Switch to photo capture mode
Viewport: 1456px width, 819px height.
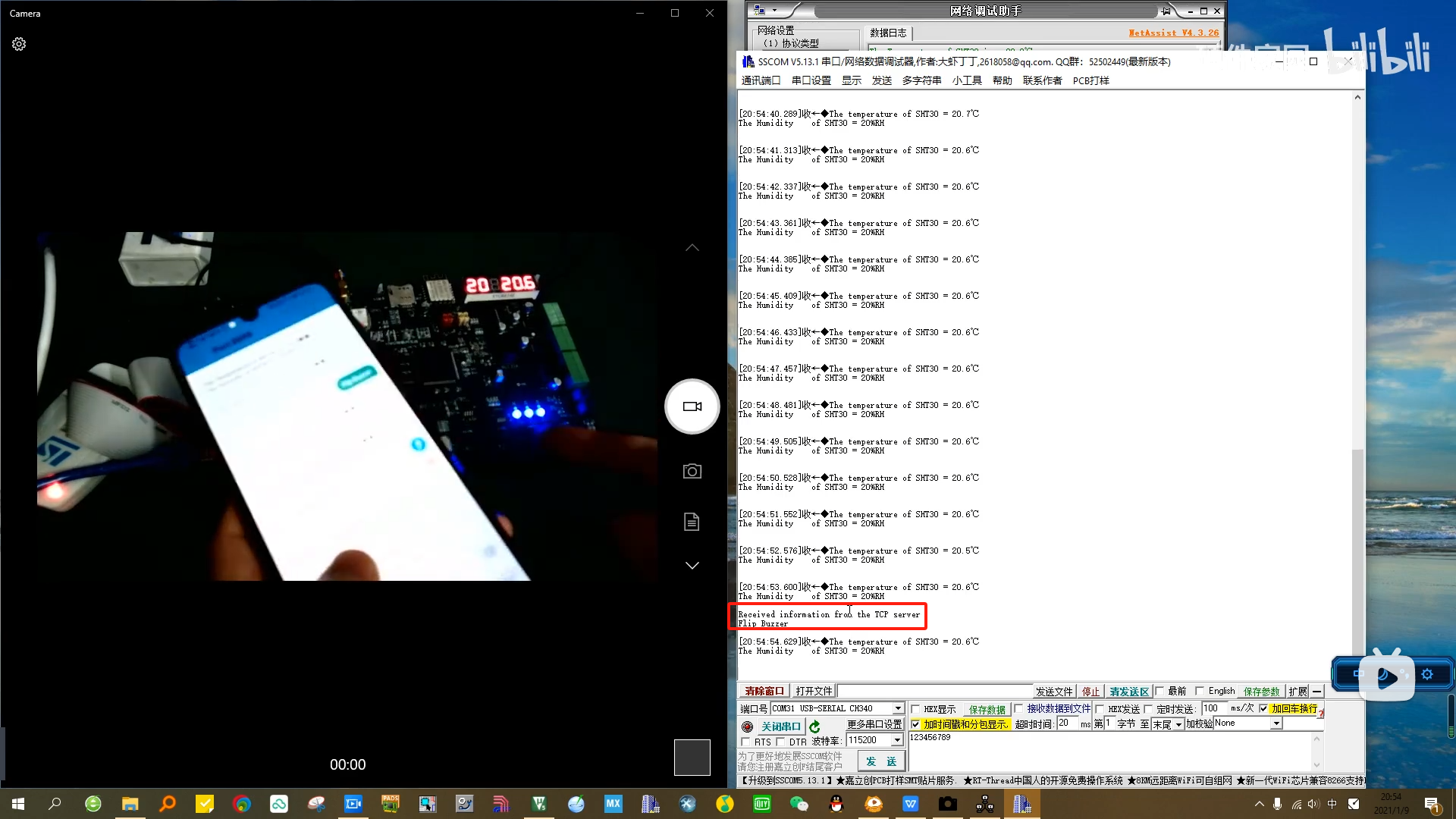(692, 470)
